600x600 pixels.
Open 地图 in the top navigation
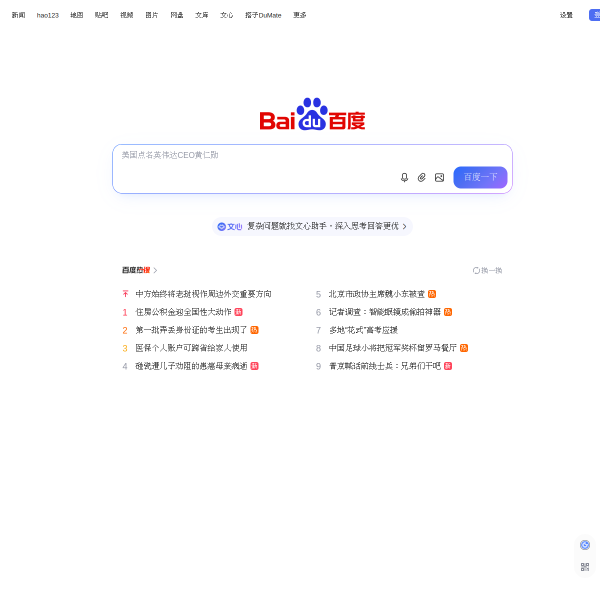(77, 15)
